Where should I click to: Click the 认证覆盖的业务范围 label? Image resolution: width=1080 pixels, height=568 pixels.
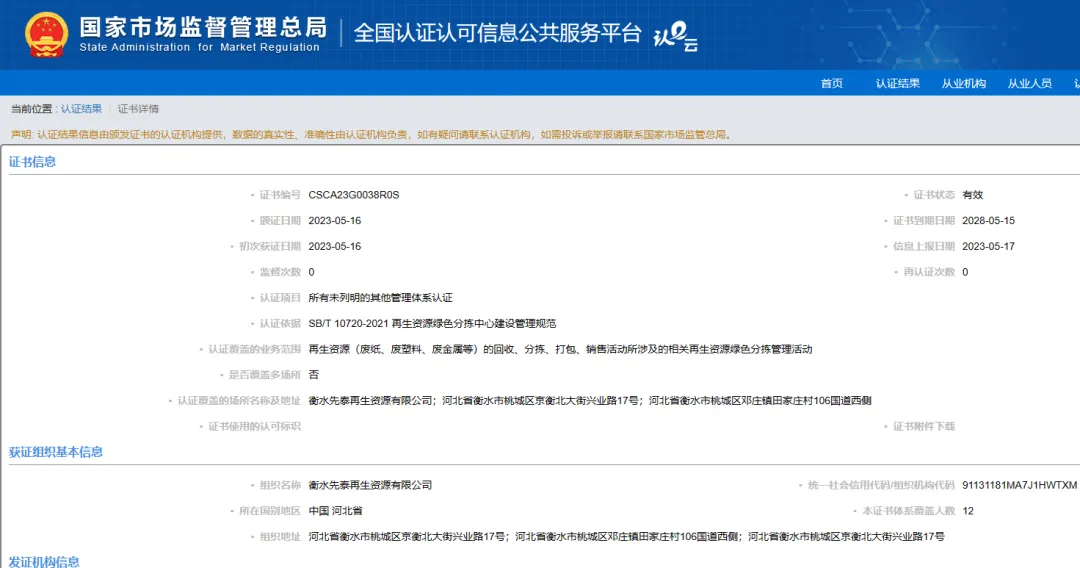(x=254, y=349)
